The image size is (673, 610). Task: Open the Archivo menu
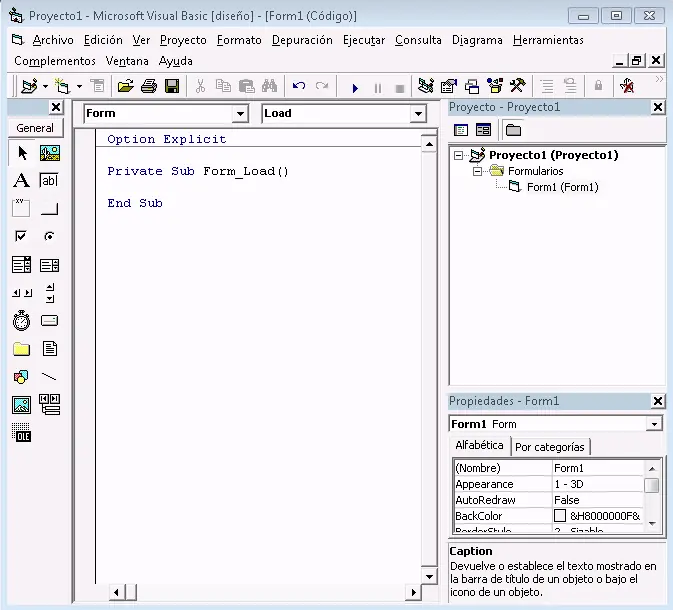tap(53, 40)
